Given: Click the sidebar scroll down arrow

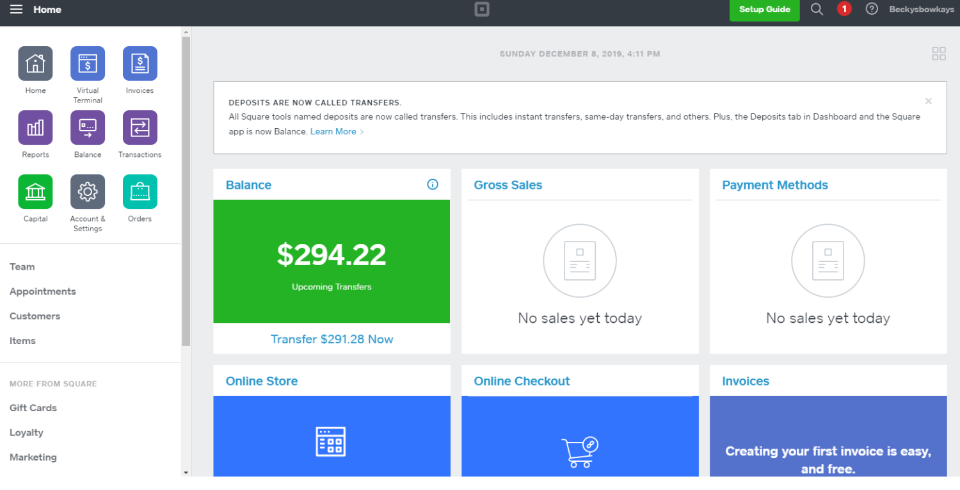Looking at the screenshot, I should coord(186,472).
